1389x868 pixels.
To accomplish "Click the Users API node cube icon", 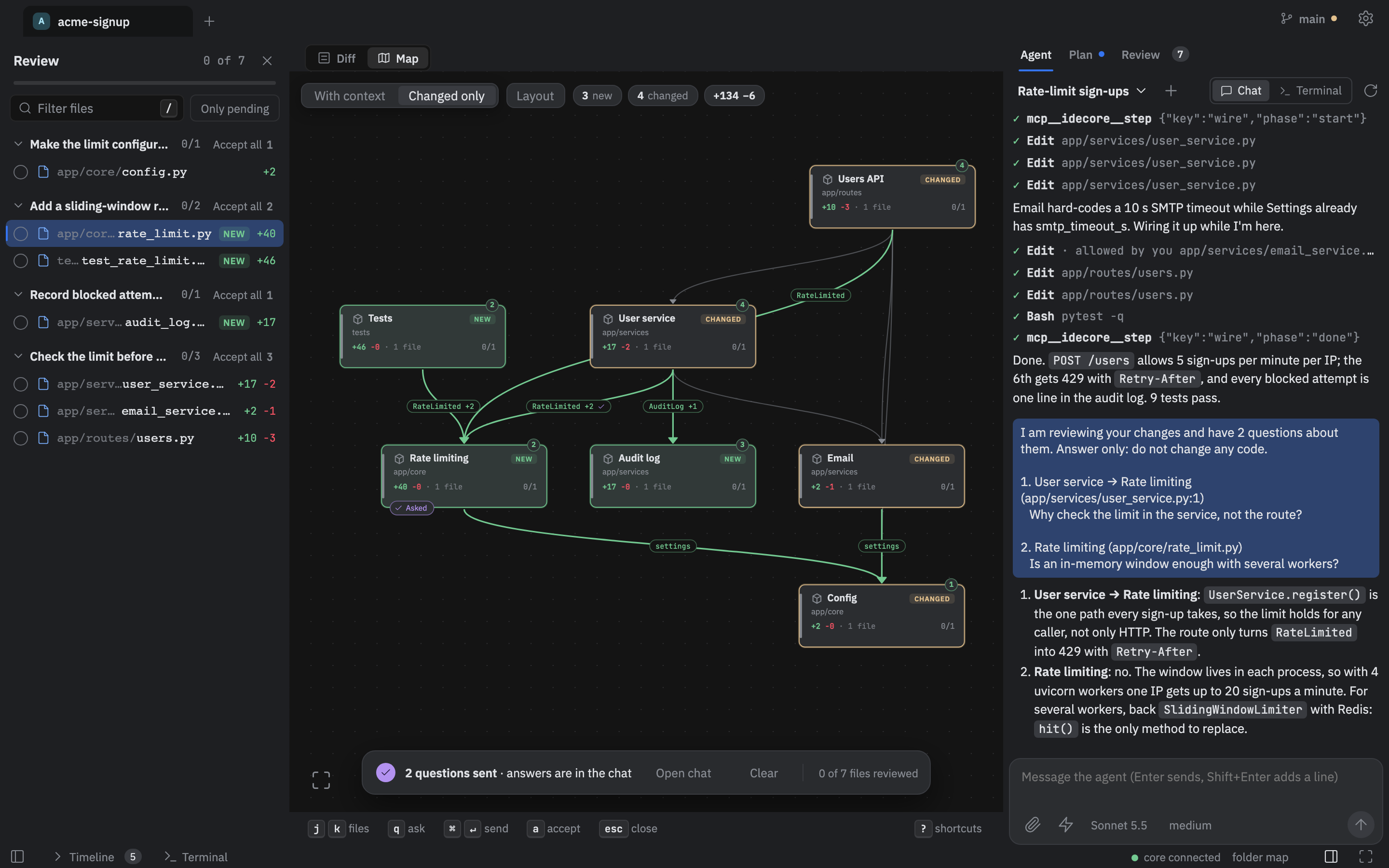I will (828, 179).
